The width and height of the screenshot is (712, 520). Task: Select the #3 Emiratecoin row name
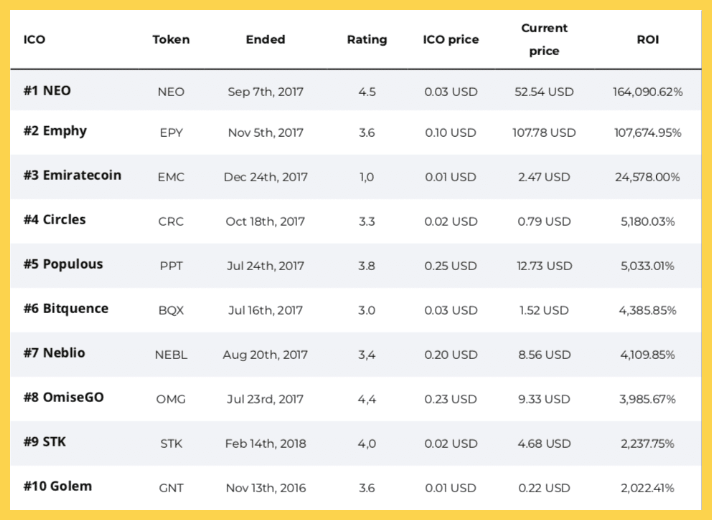click(x=73, y=175)
